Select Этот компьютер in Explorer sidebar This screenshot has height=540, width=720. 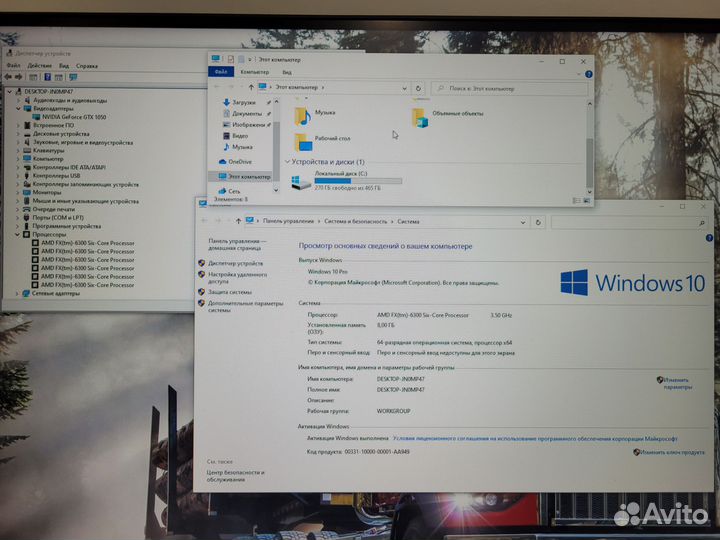pyautogui.click(x=249, y=176)
